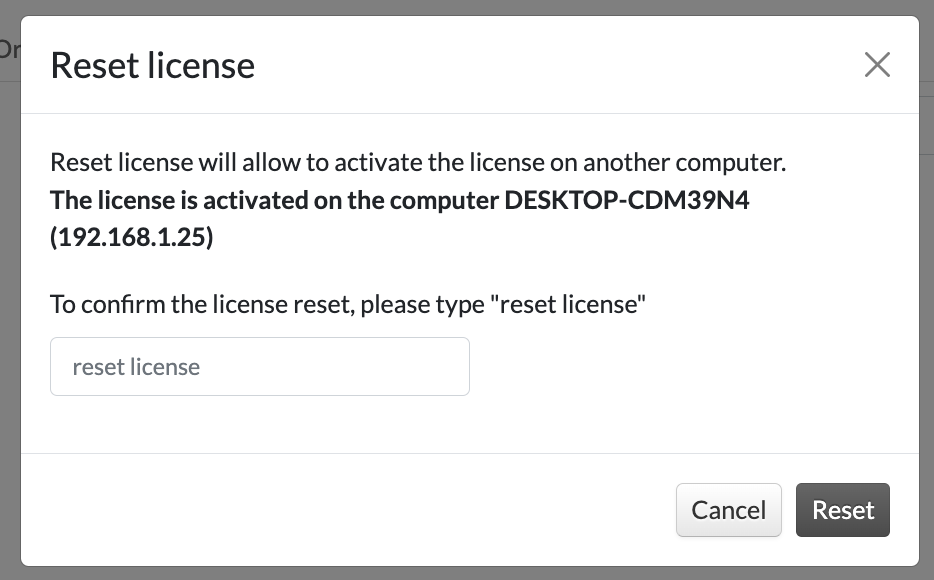Close the Reset license dialog with the X
This screenshot has height=580, width=934.
tap(877, 65)
